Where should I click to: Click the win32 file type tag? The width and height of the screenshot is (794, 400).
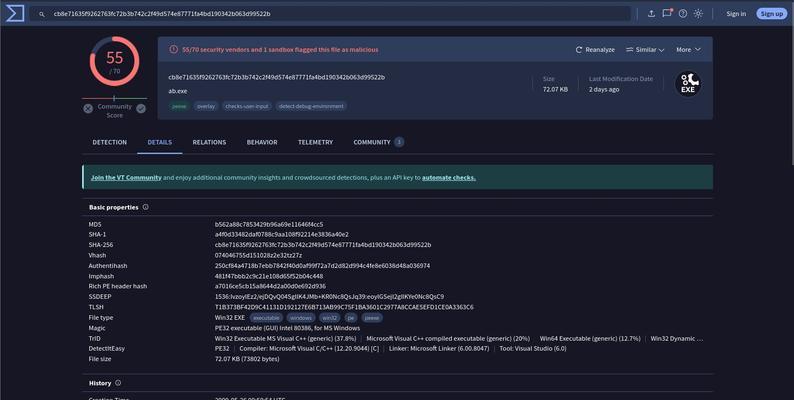click(x=330, y=318)
